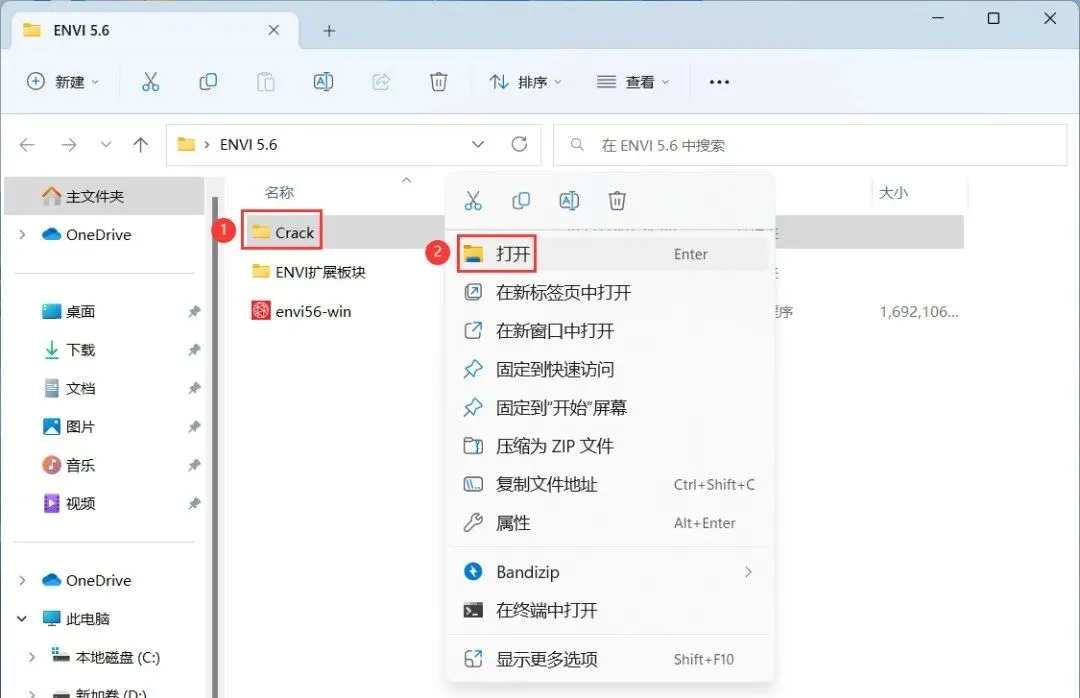
Task: Open address bar history dropdown
Action: (x=477, y=145)
